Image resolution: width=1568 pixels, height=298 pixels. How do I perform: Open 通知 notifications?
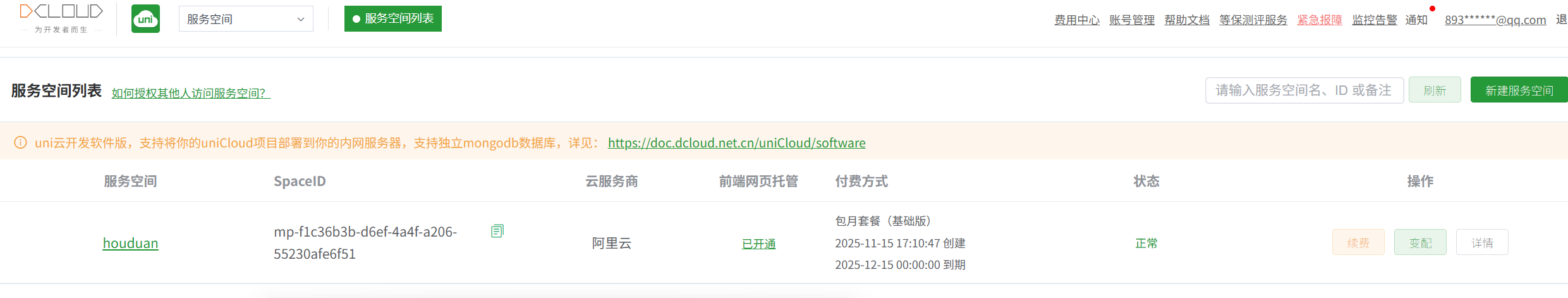(x=1416, y=20)
